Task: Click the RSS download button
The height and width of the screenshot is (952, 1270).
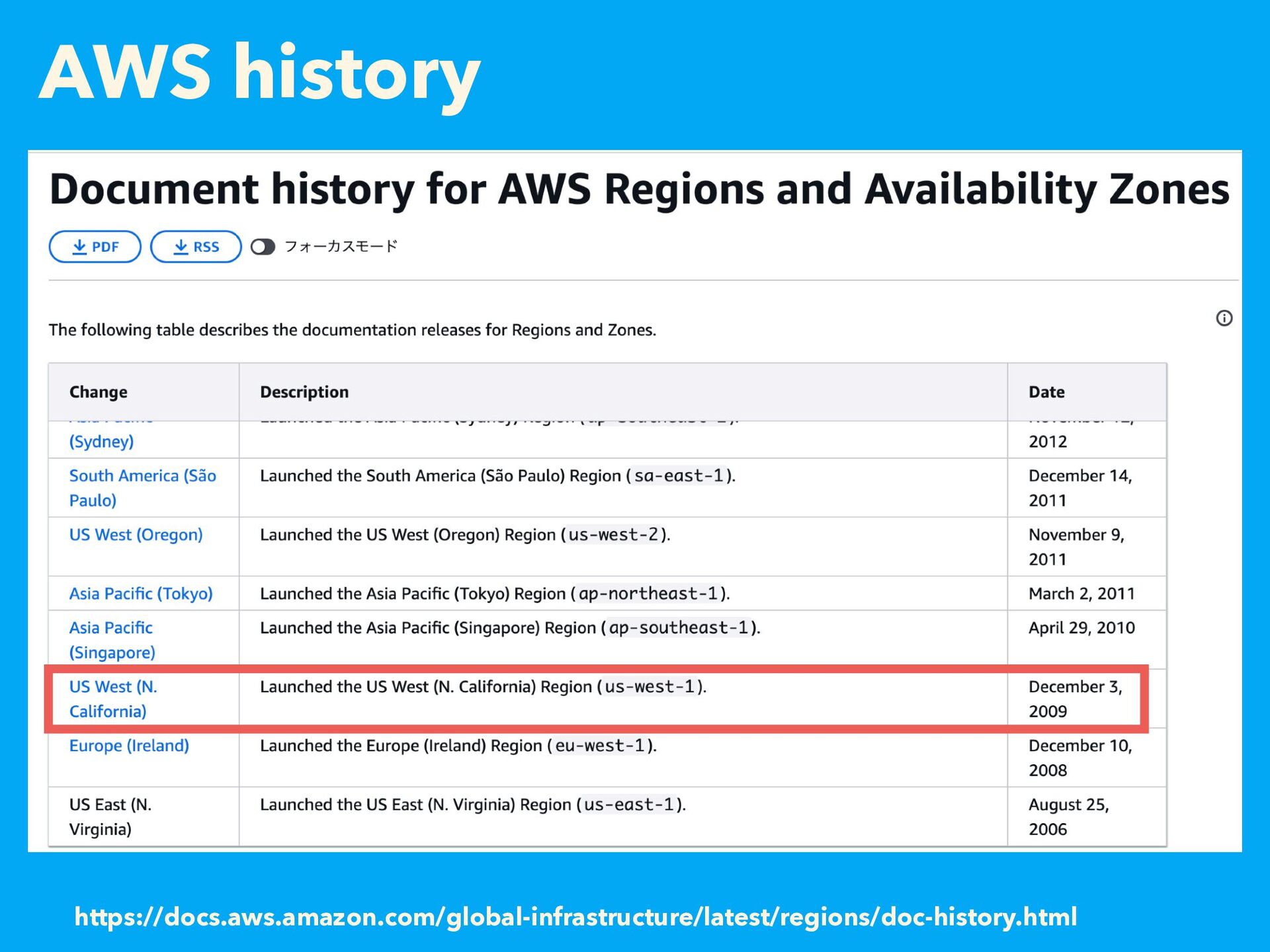Action: [x=196, y=247]
